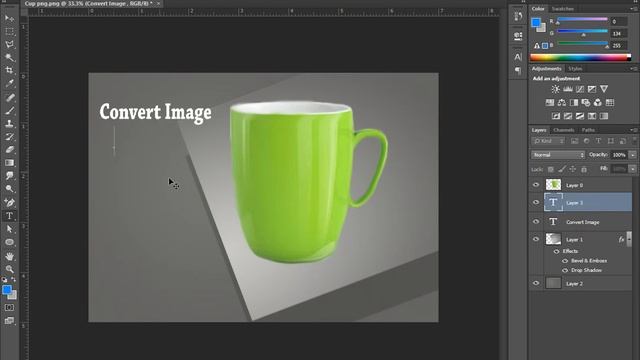Collapse Layer 1 effects list arrow
The width and height of the screenshot is (640, 360).
(629, 239)
